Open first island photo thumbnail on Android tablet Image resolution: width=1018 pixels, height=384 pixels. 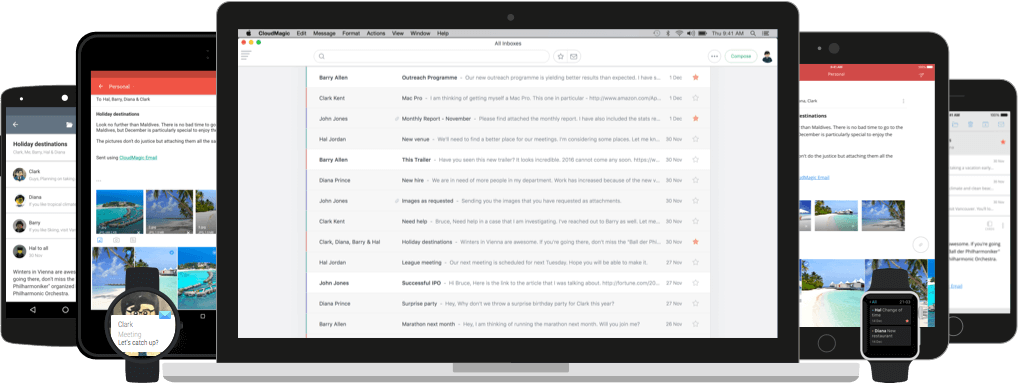click(x=119, y=212)
